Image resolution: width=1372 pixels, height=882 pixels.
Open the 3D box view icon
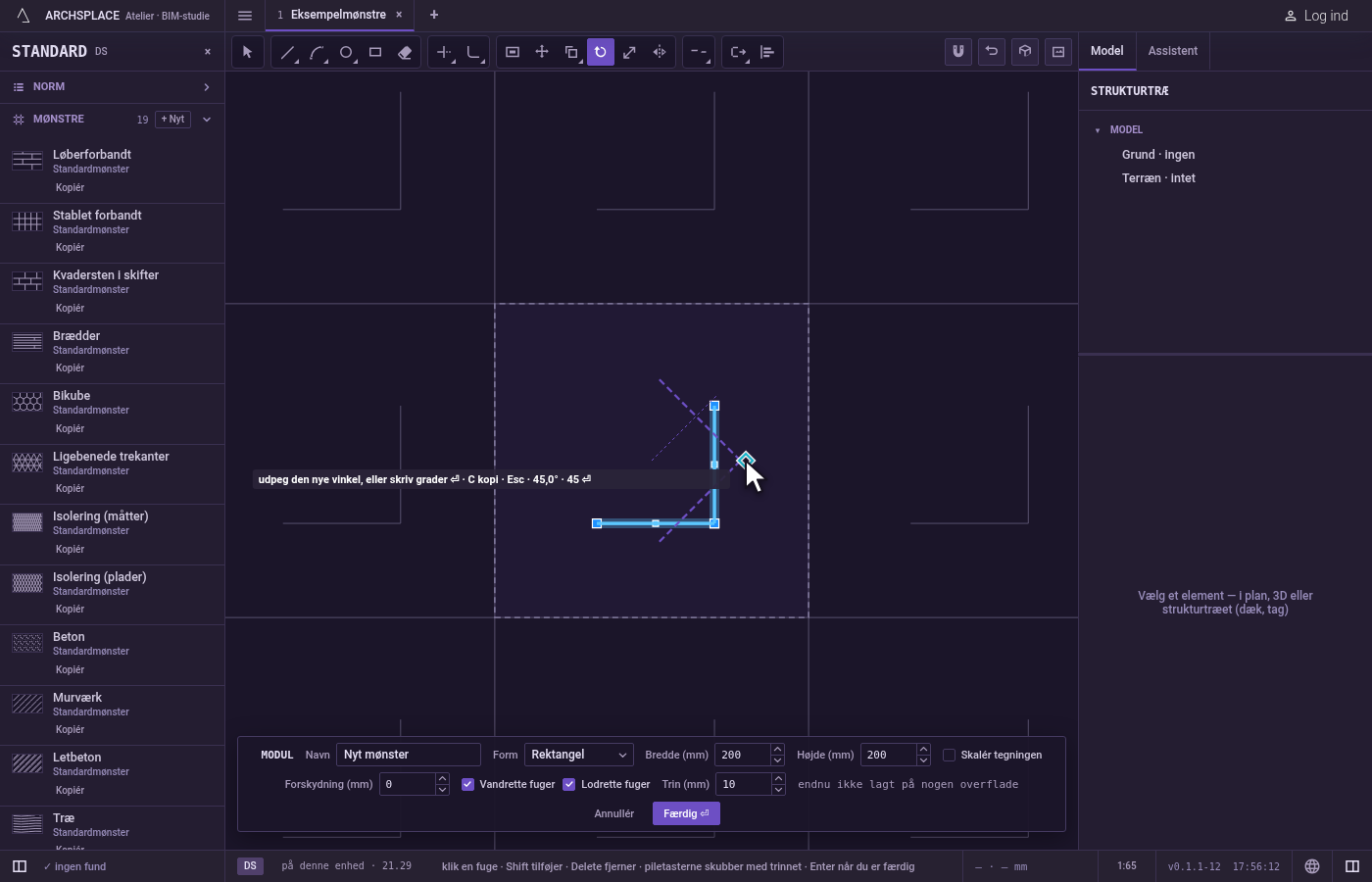[1025, 51]
